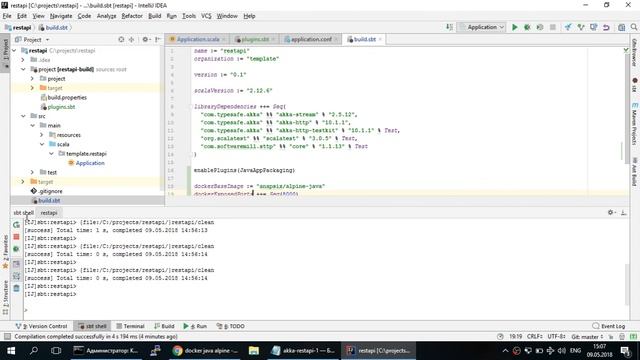This screenshot has height=360, width=640.
Task: Click Collapse All icon in Project panel
Action: coord(131,40)
